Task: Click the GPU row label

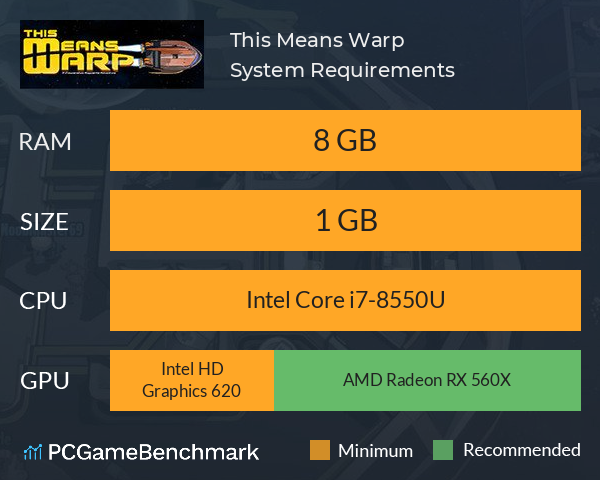Action: pos(45,381)
